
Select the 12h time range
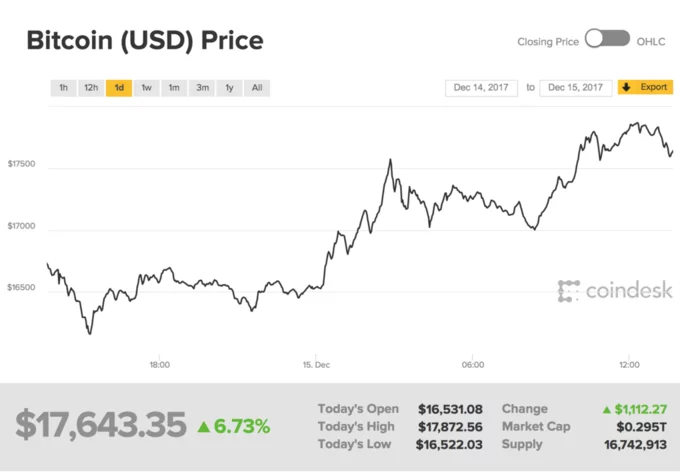tap(91, 88)
